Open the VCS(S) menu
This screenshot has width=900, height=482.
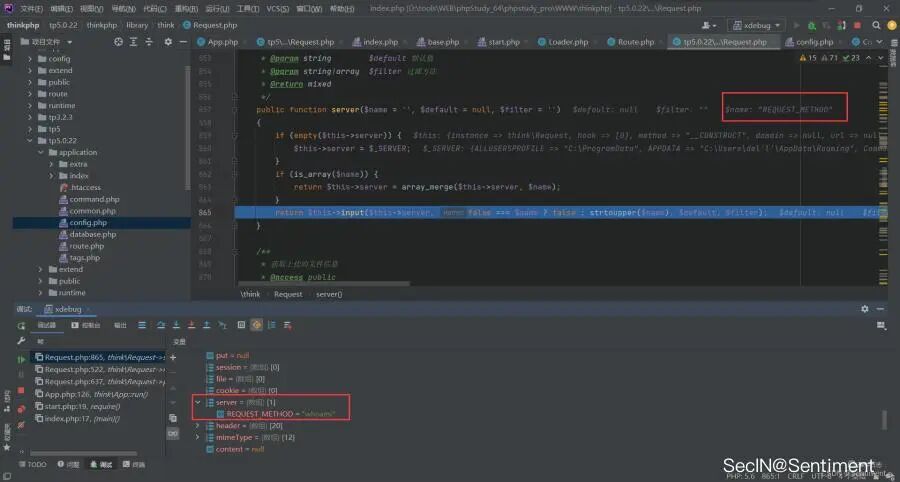278,9
